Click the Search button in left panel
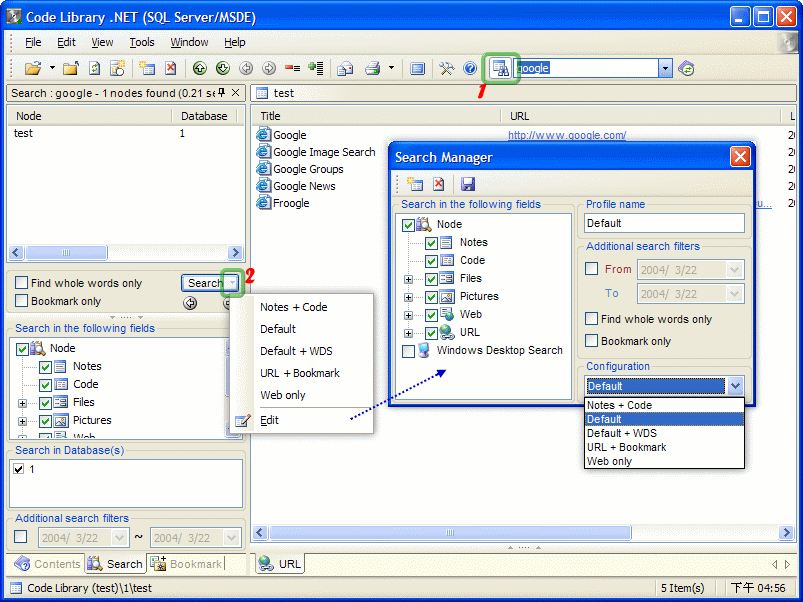 coord(204,283)
